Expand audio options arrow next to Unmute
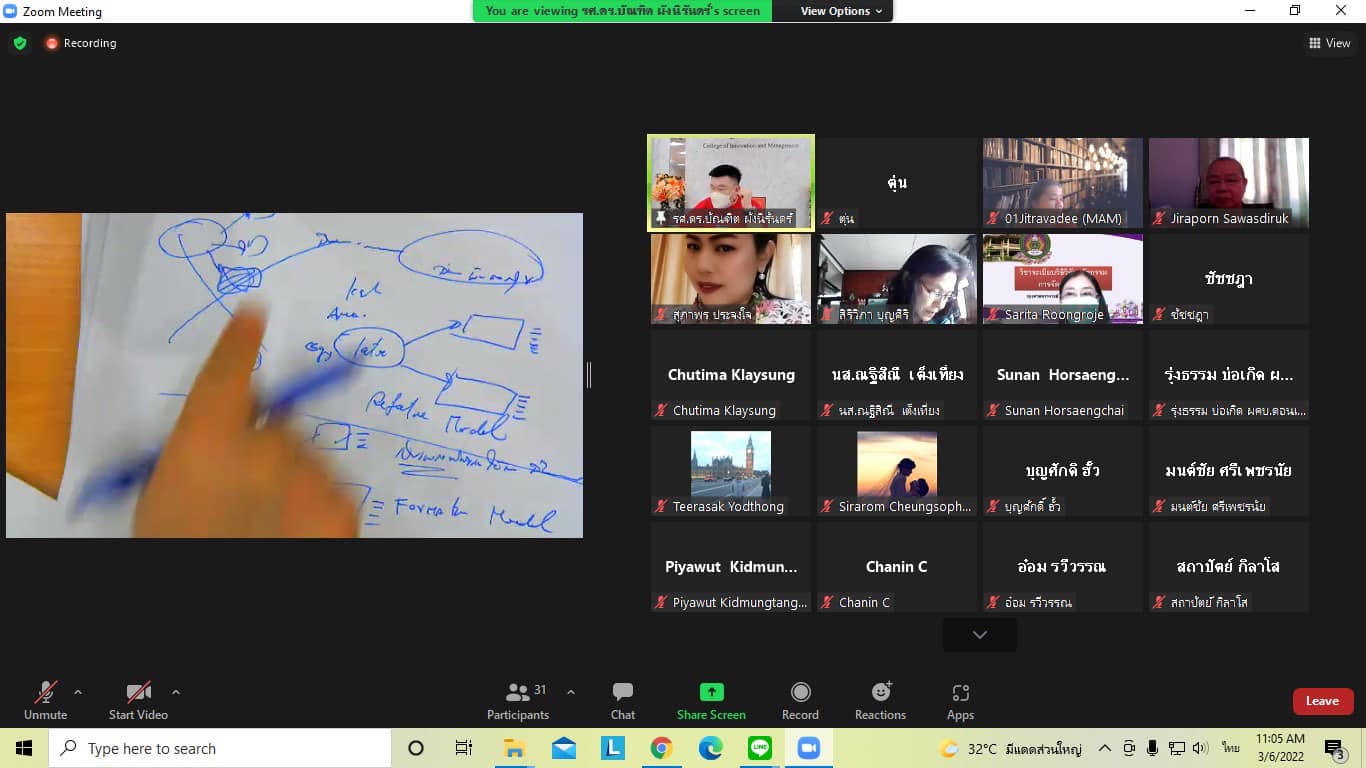This screenshot has height=768, width=1366. (x=78, y=692)
